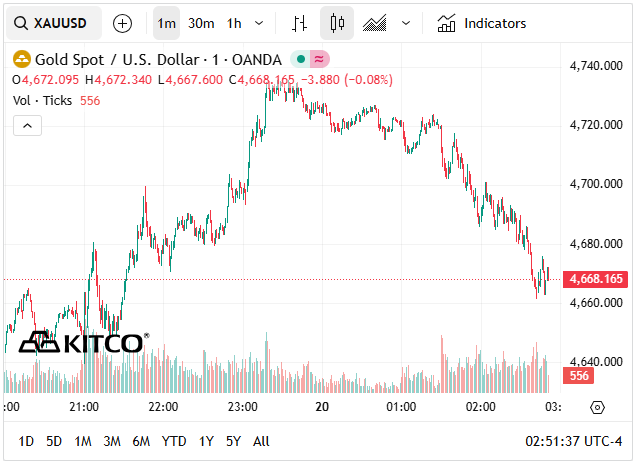Switch to 30m interval
The image size is (636, 465).
click(200, 23)
